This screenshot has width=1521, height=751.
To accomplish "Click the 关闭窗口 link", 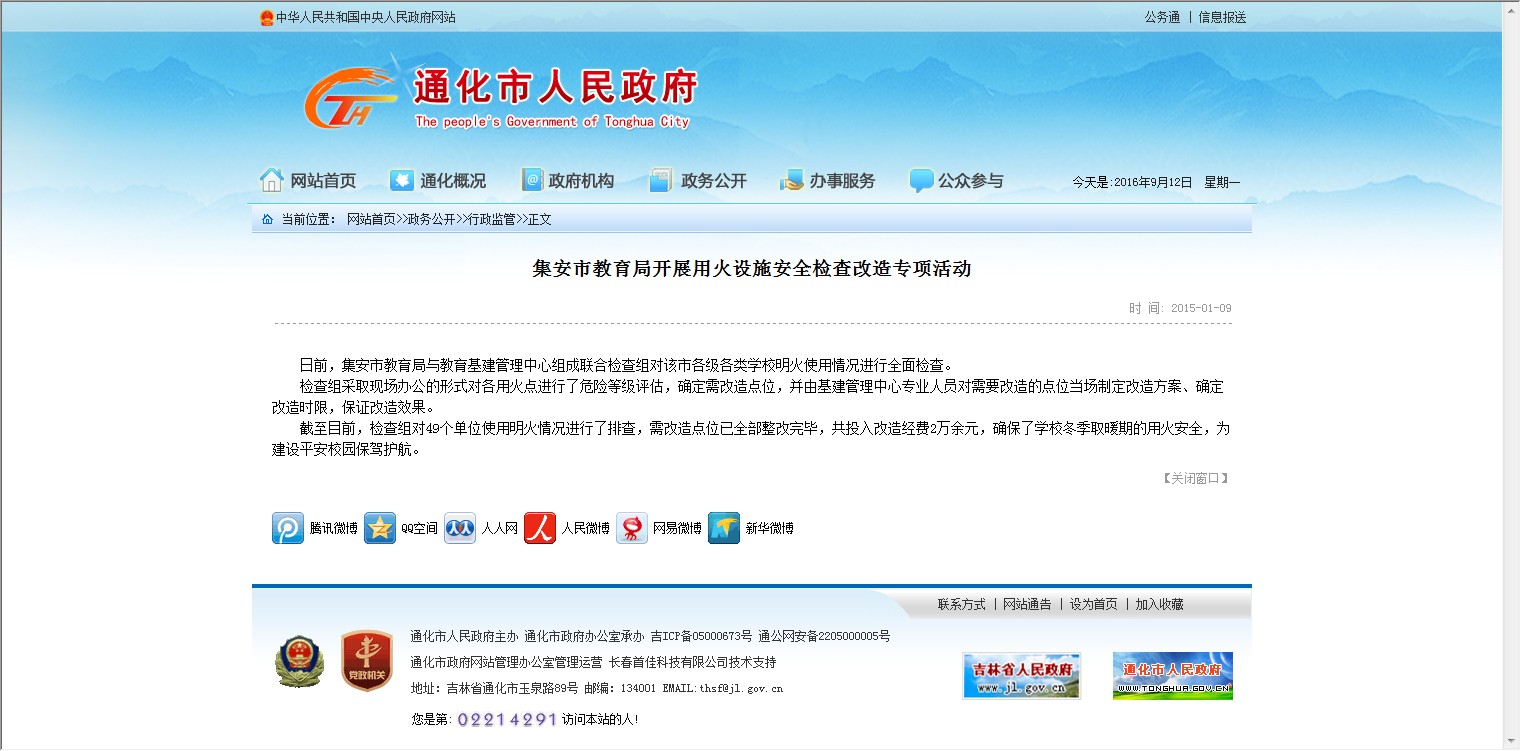I will [x=1195, y=478].
